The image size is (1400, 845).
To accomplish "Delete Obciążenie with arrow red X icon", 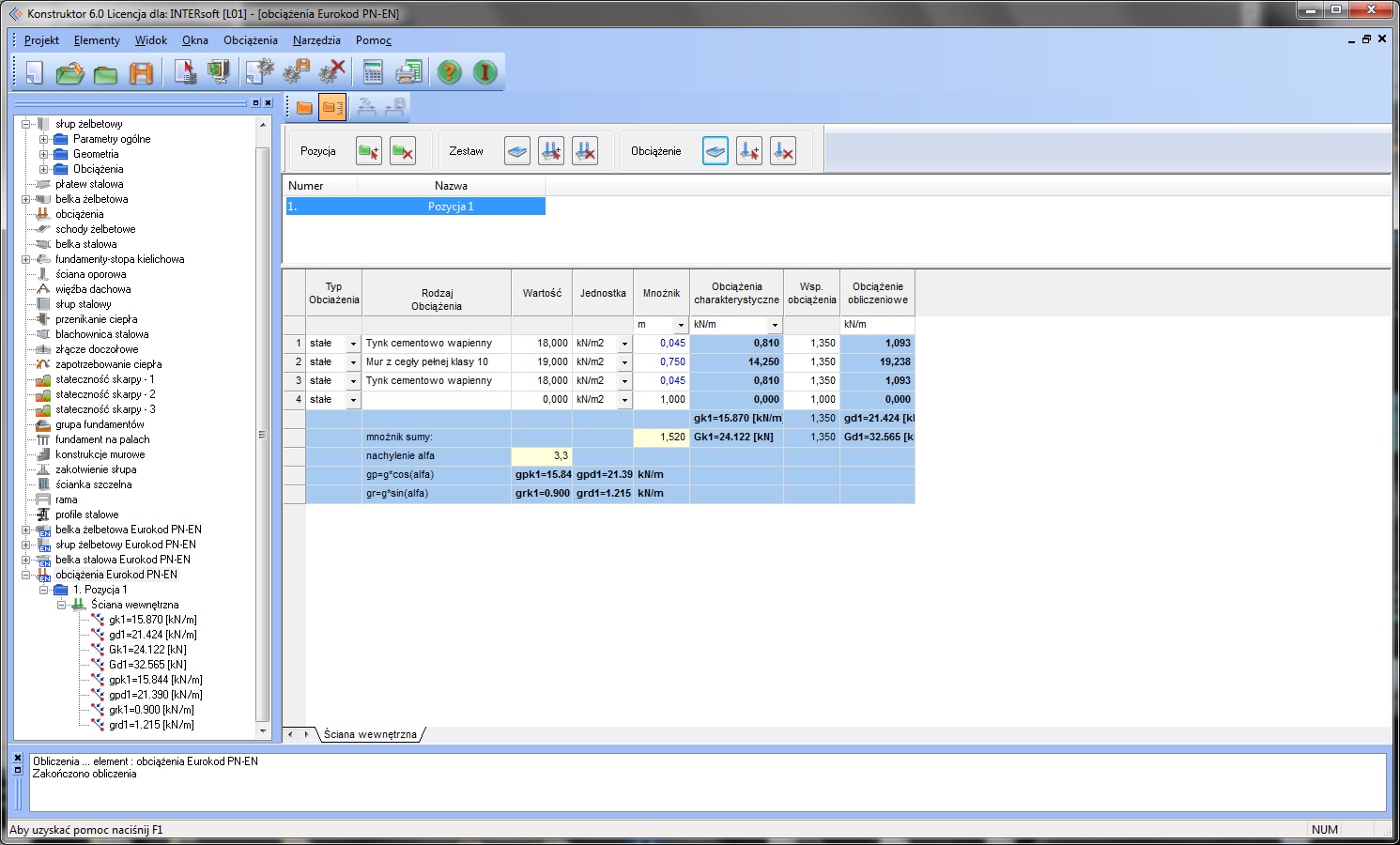I will click(783, 151).
